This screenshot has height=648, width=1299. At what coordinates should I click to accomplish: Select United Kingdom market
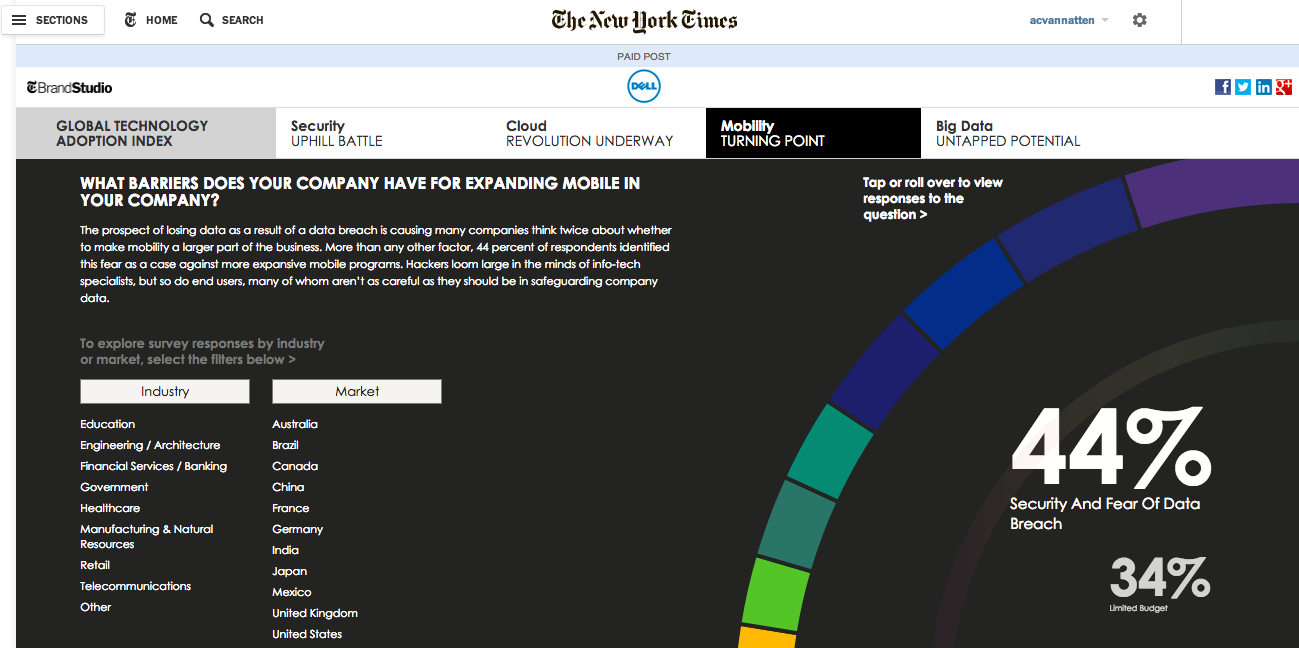point(315,613)
